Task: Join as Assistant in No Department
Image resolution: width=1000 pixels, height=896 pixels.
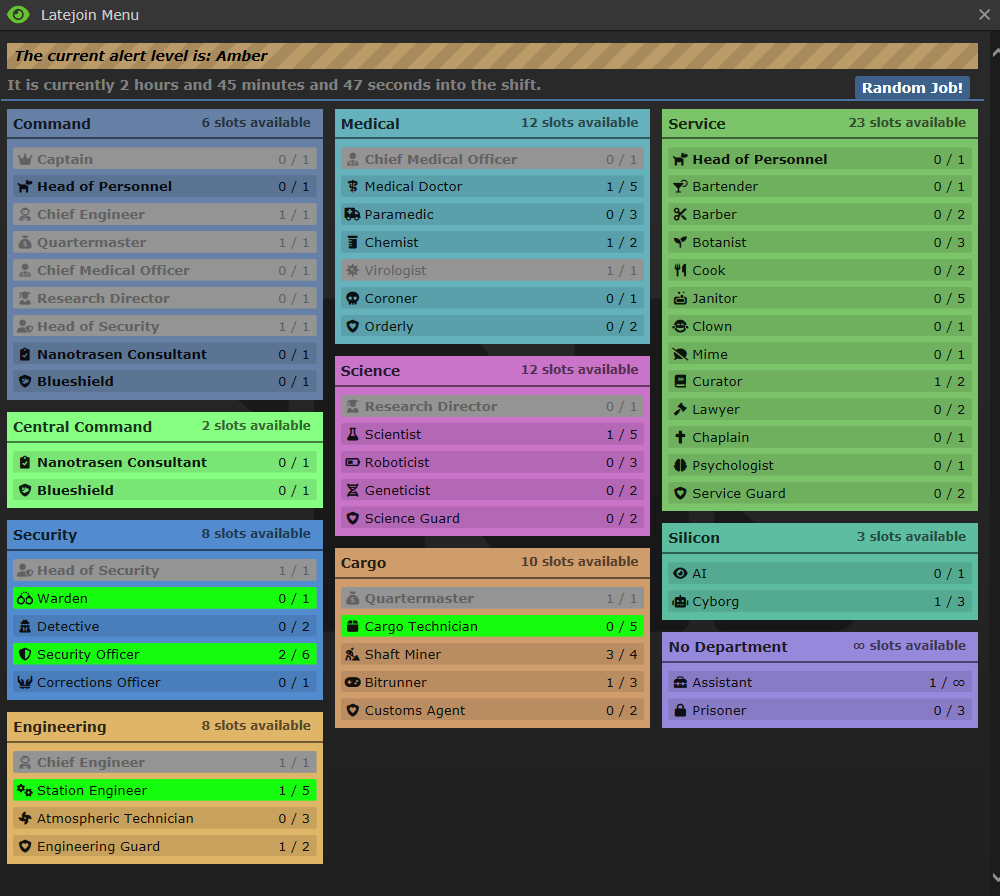Action: click(x=819, y=683)
